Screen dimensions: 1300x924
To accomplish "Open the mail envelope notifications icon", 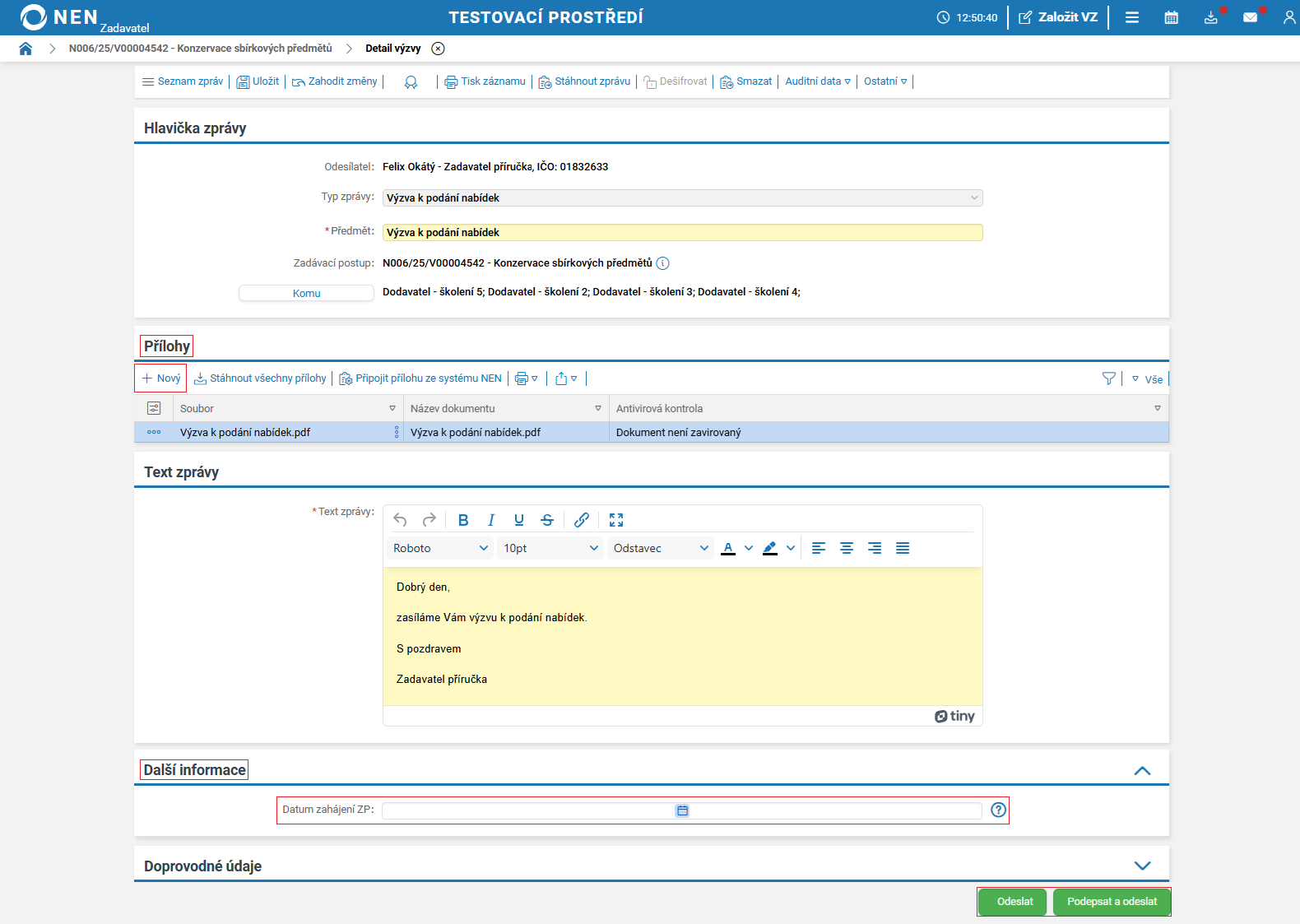I will coord(1250,17).
